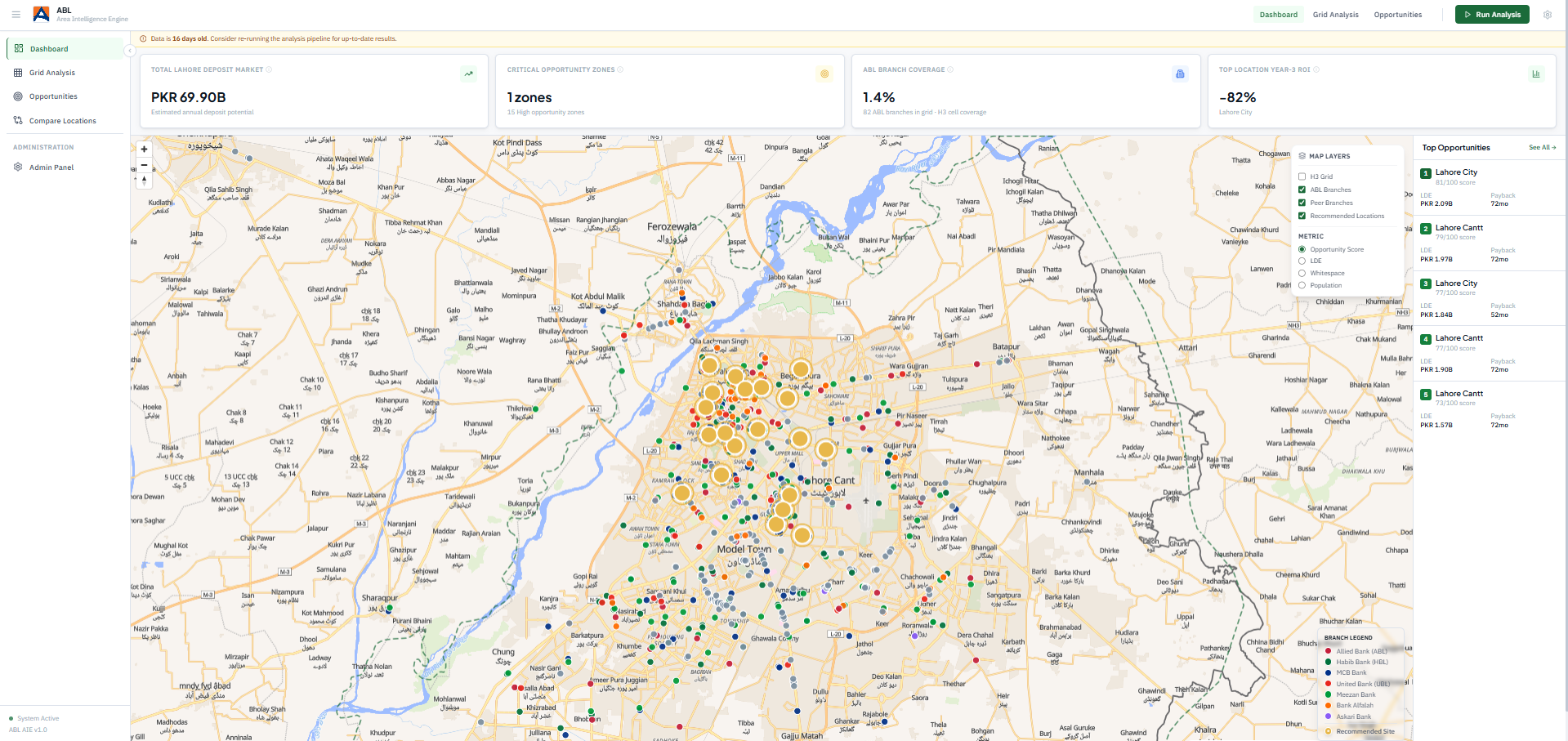Click the 1.4% branch coverage value
This screenshot has width=1568, height=741.
(x=879, y=97)
